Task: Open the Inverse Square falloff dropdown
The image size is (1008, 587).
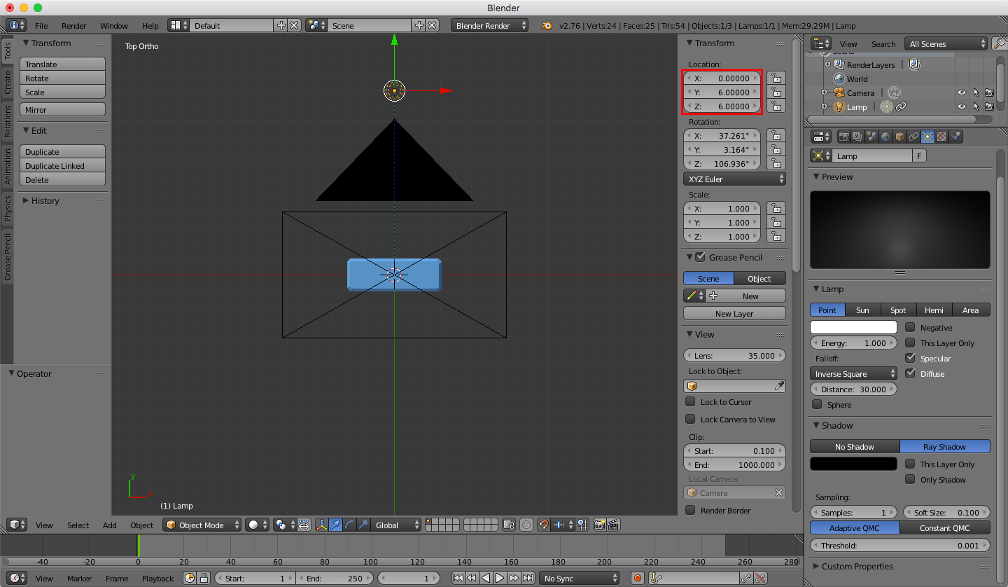Action: point(853,374)
